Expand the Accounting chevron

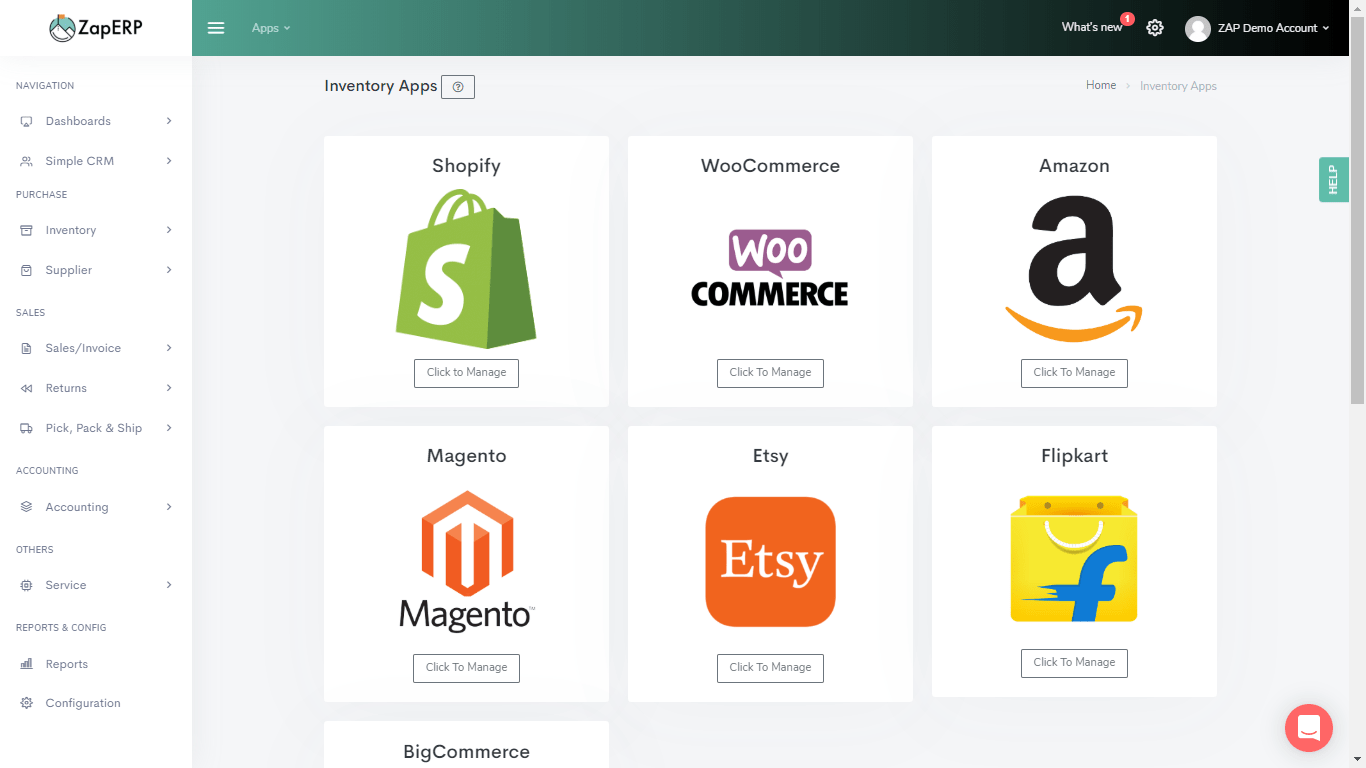pyautogui.click(x=169, y=507)
